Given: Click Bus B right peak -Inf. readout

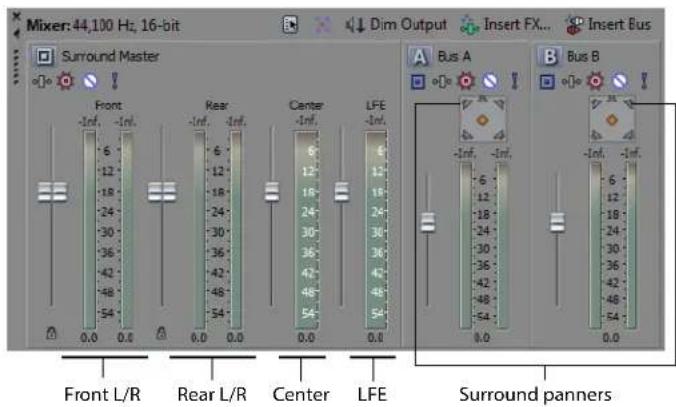Looking at the screenshot, I should [x=630, y=153].
